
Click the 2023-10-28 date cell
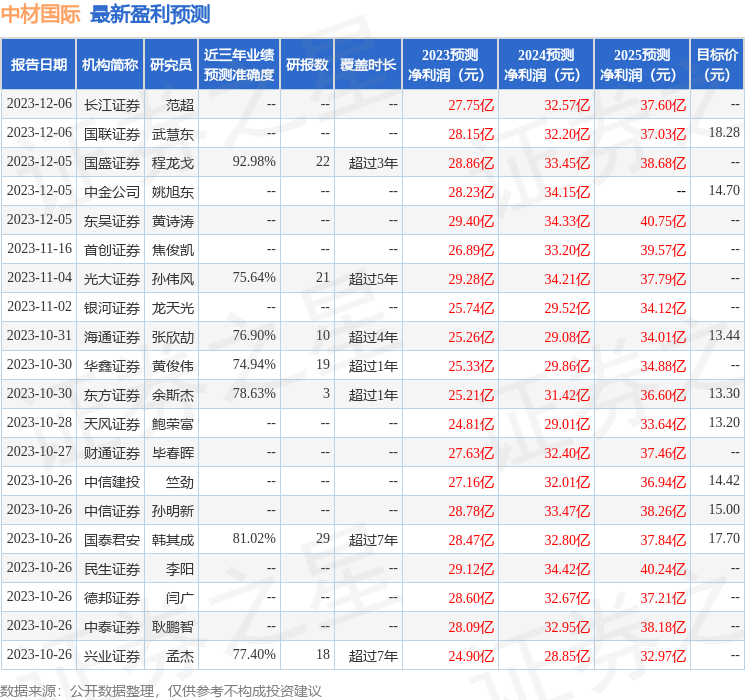click(x=39, y=422)
